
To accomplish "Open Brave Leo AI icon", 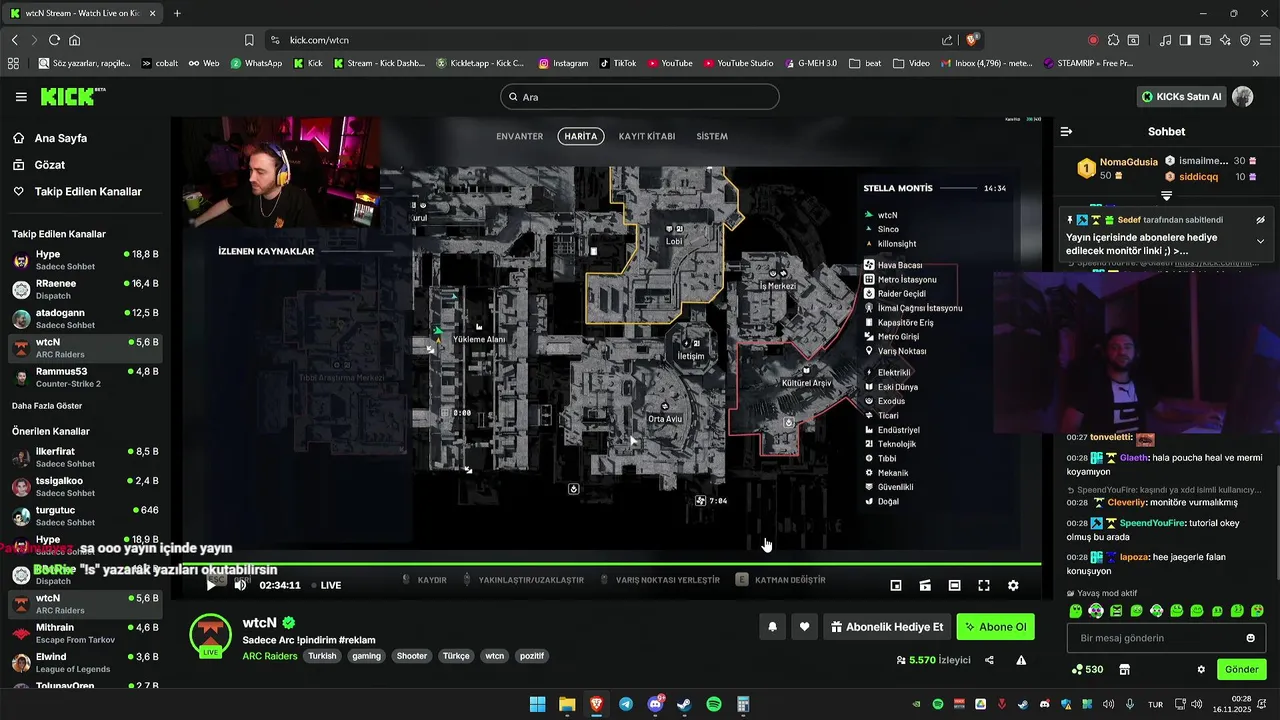I will 1225,40.
